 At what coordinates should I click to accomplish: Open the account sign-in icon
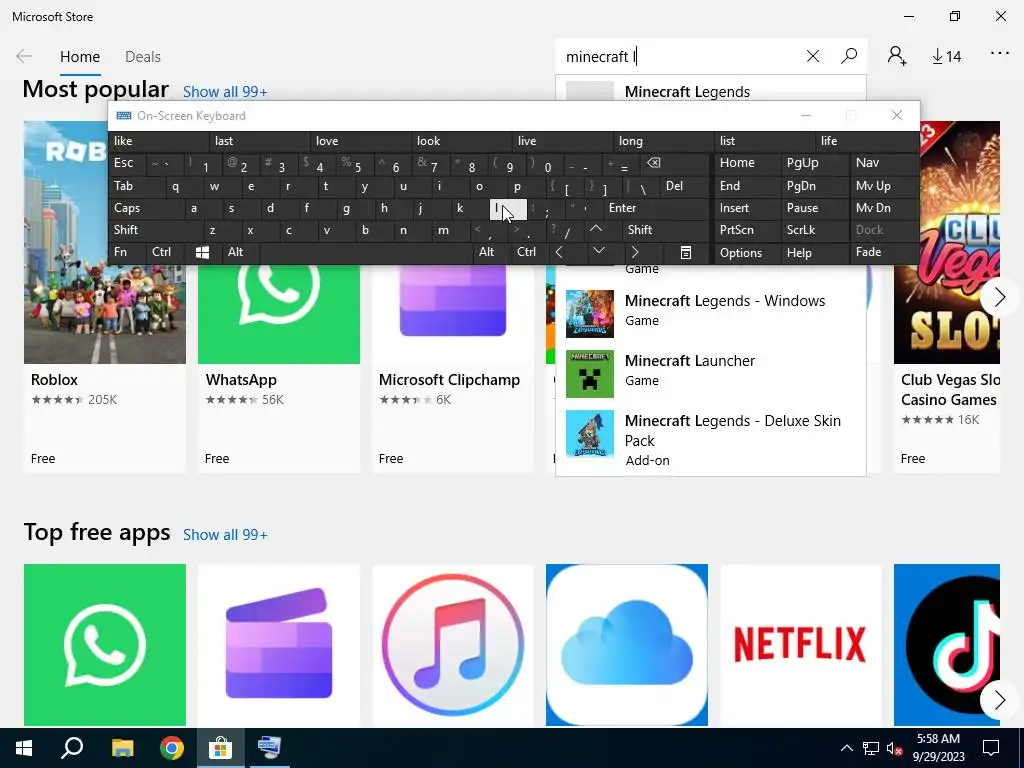897,56
